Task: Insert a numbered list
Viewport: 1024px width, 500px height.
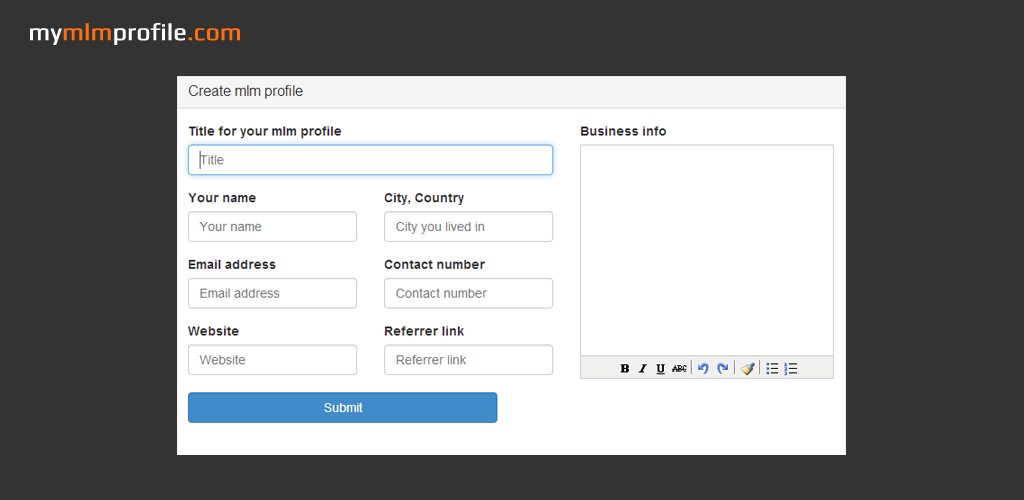Action: coord(791,369)
